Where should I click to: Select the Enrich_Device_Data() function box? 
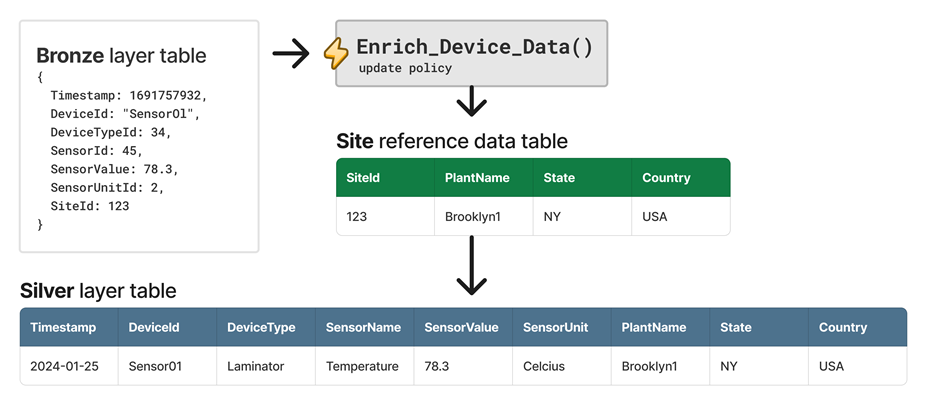pos(472,53)
